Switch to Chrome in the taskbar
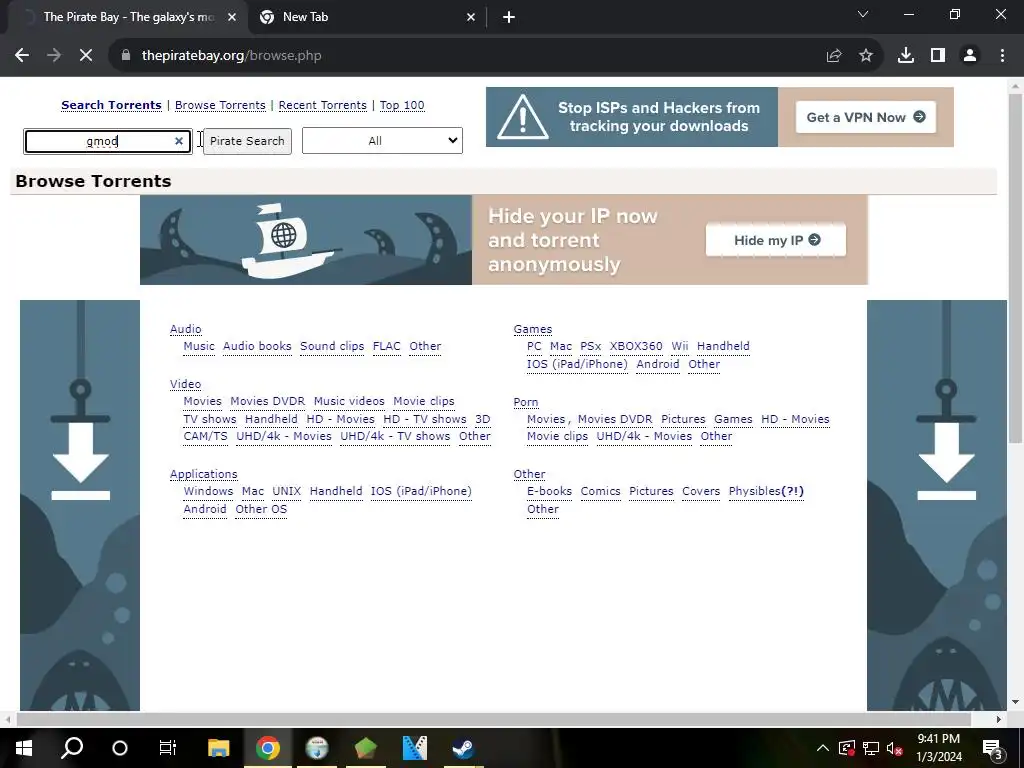 (x=268, y=748)
